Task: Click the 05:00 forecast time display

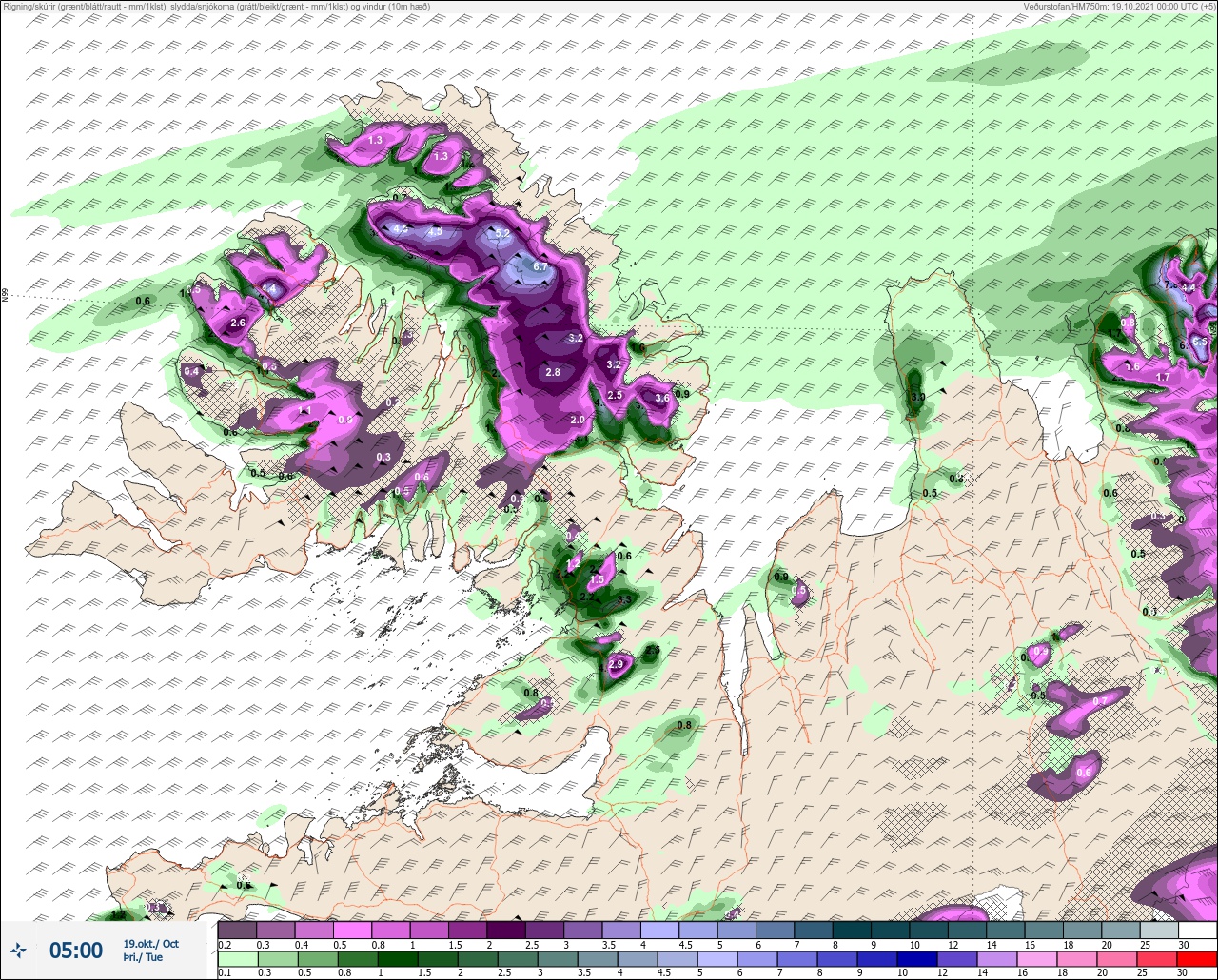Action: coord(76,950)
